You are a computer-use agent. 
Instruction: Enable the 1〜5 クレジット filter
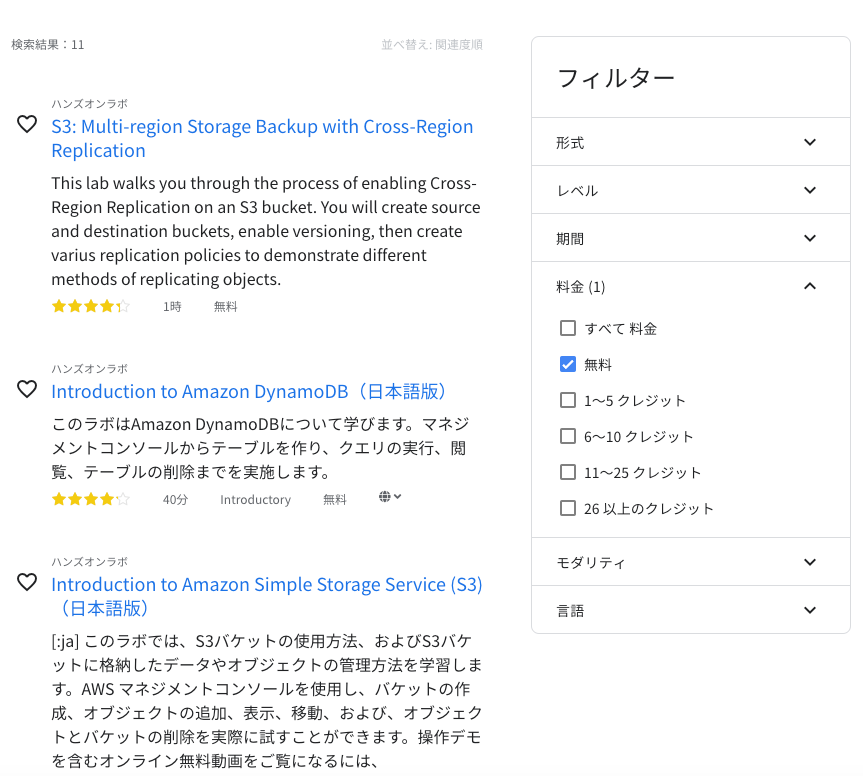[567, 400]
